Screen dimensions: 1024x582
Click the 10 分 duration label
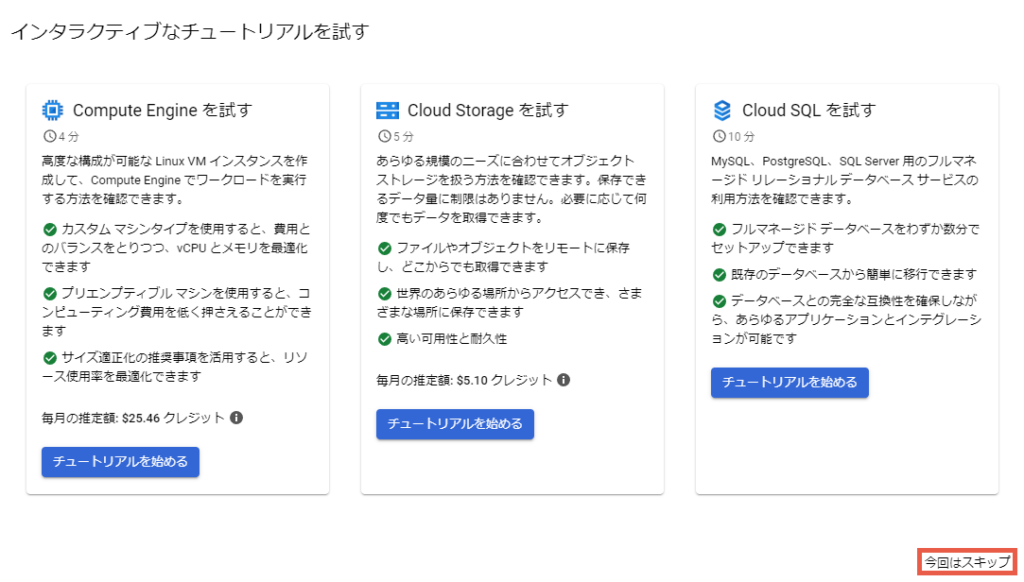pyautogui.click(x=741, y=137)
